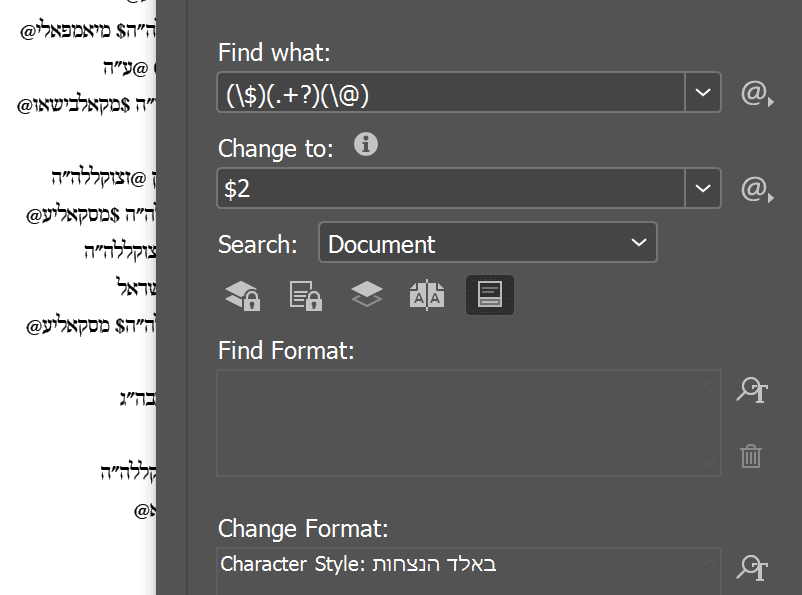The height and width of the screenshot is (595, 802).
Task: Click inside the Find what GREP field
Action: coord(450,93)
